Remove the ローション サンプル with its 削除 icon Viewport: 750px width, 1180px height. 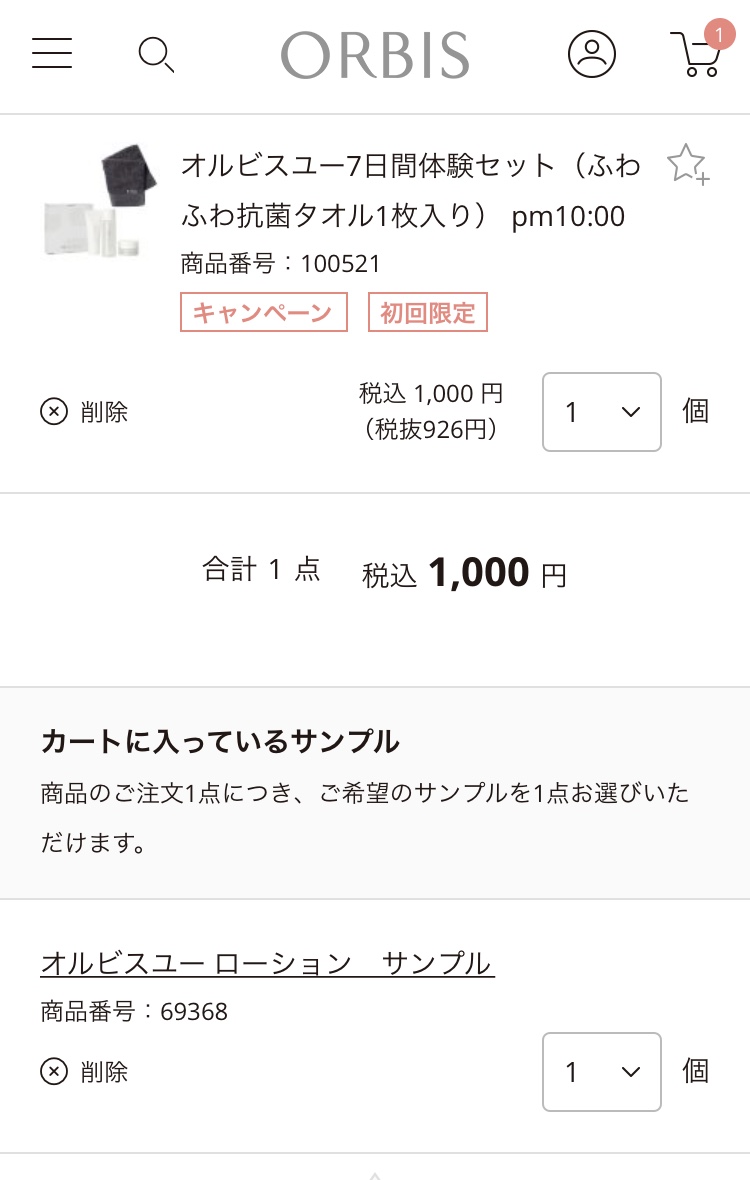point(54,1072)
